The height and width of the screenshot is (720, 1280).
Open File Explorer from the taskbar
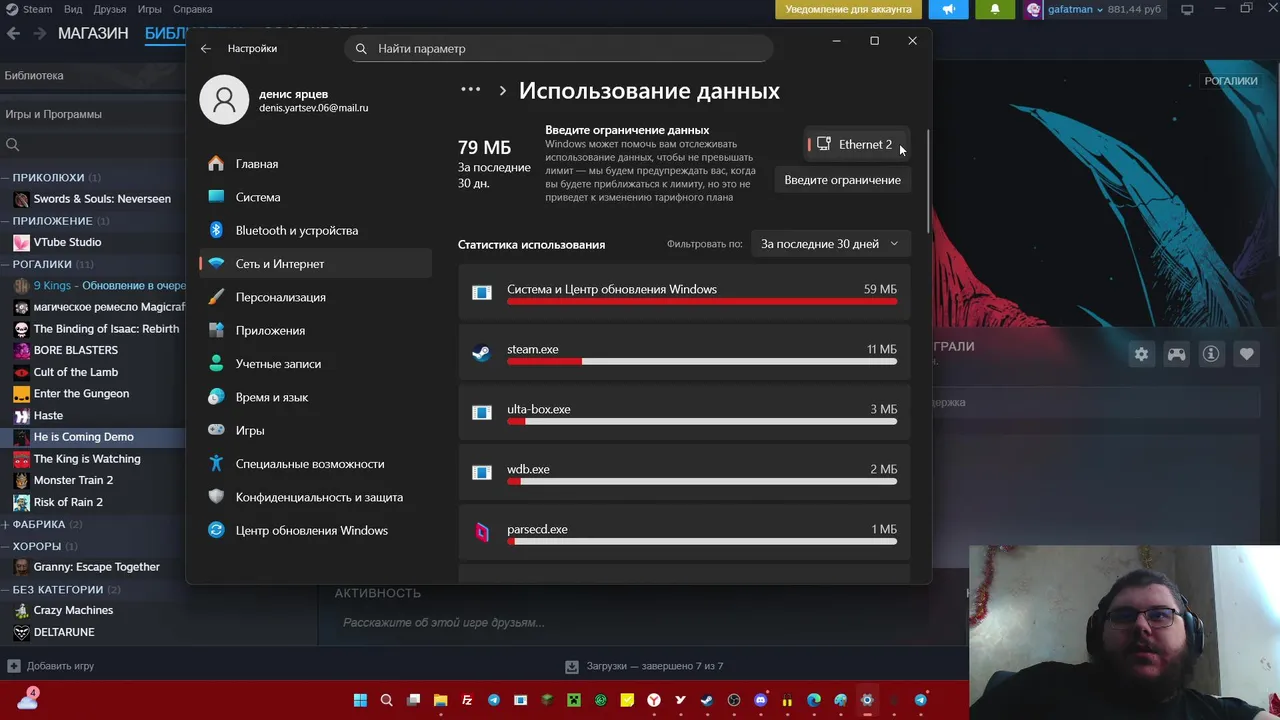click(440, 700)
